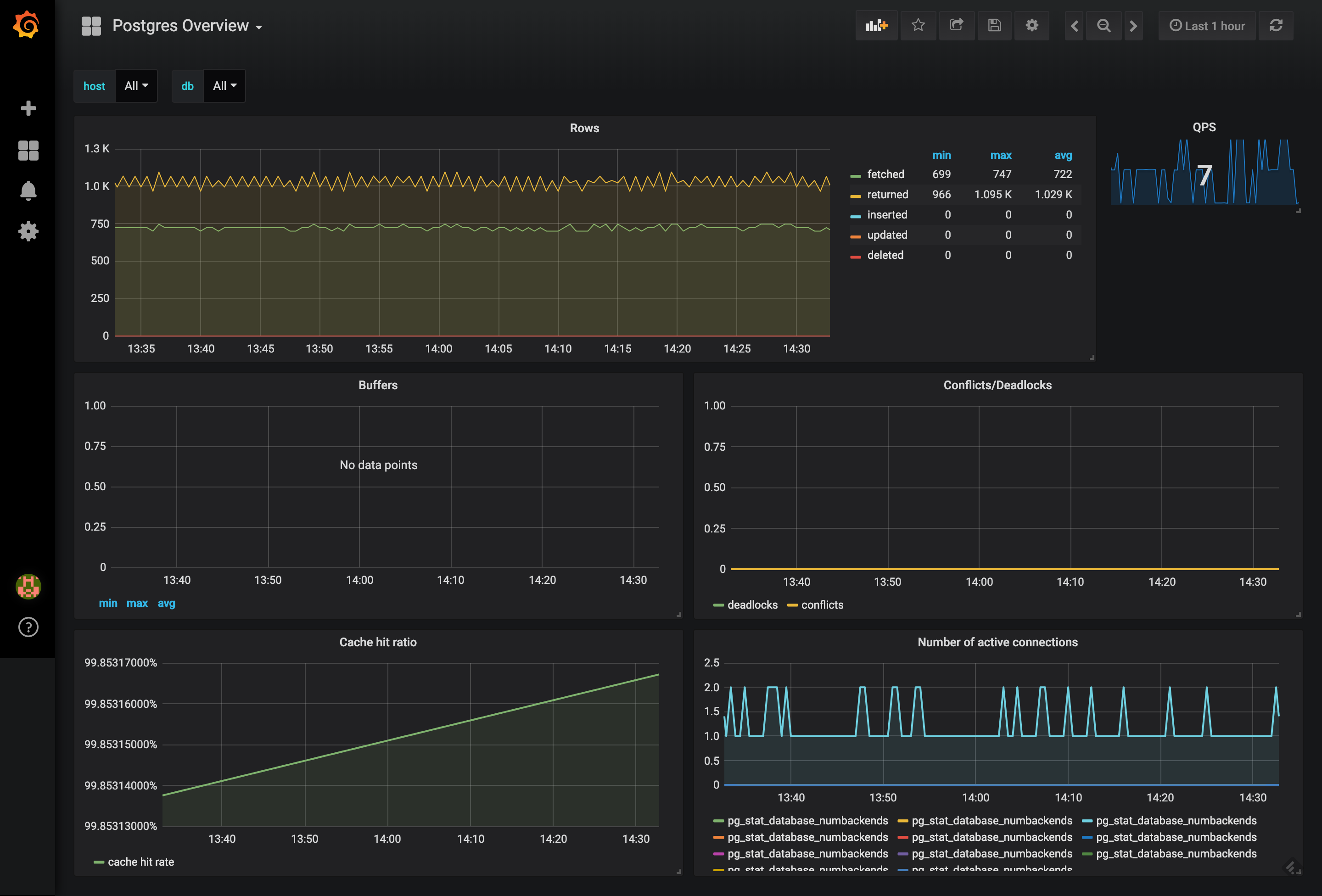Image resolution: width=1322 pixels, height=896 pixels.
Task: Sort Buffers legend by min header
Action: (108, 603)
